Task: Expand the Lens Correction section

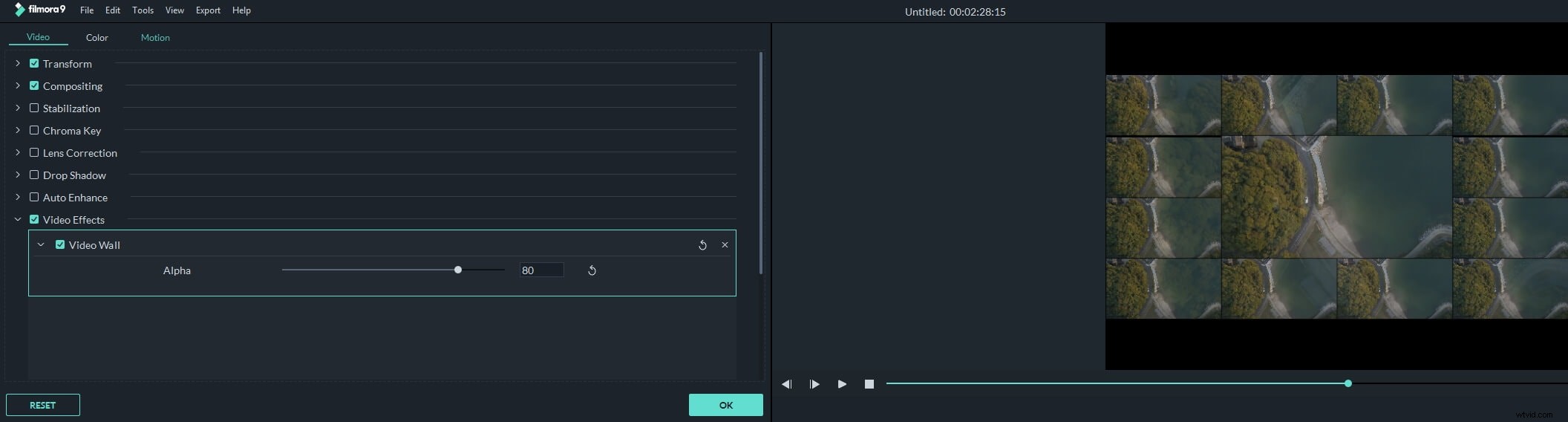Action: point(18,153)
